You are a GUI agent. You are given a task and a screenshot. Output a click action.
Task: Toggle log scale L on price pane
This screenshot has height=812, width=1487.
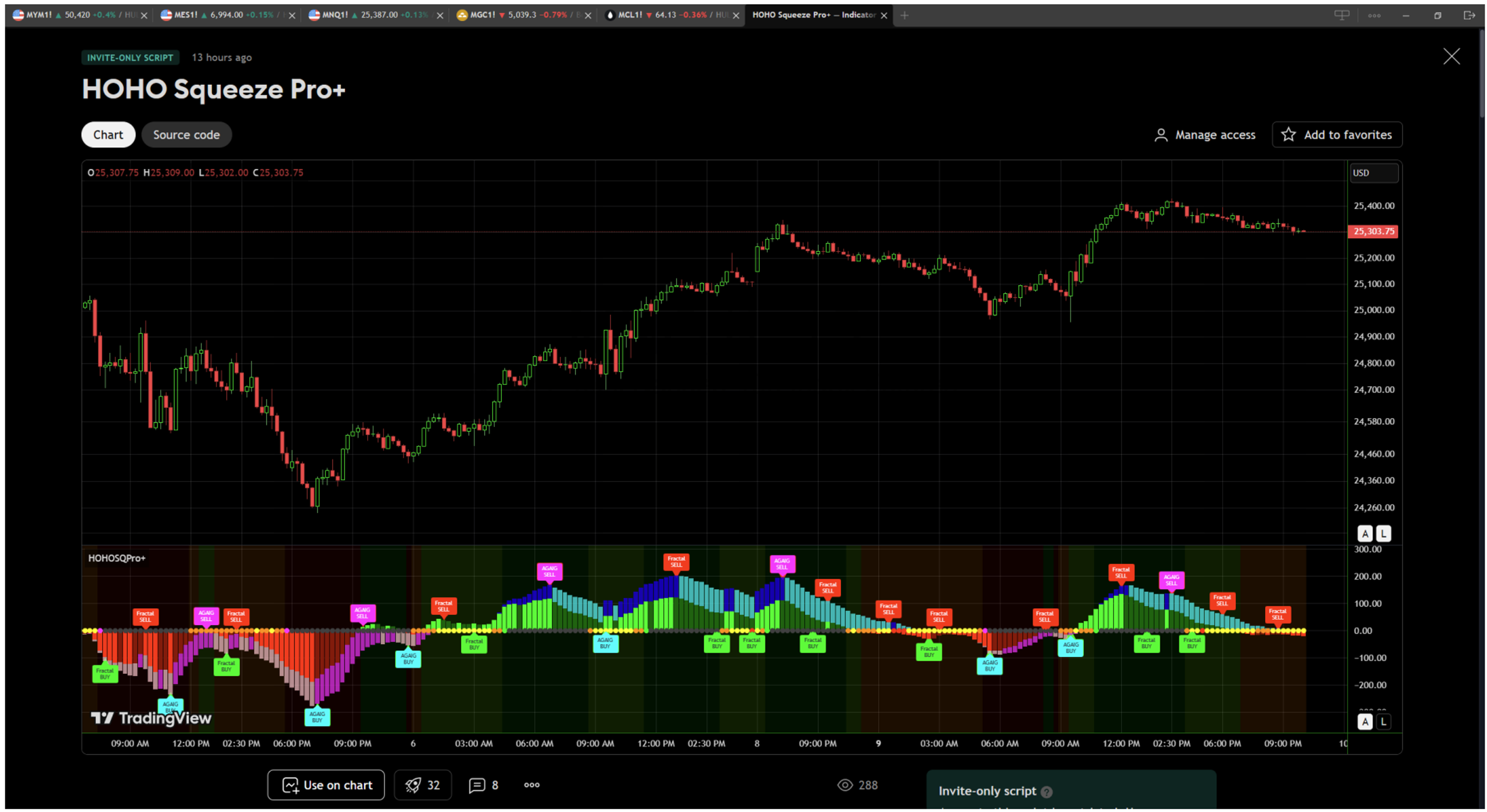coord(1384,533)
